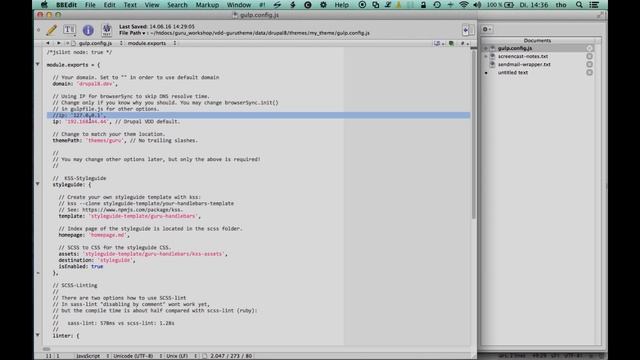Open Notification Center icon
Screen dimensions: 640x360
(594, 5)
